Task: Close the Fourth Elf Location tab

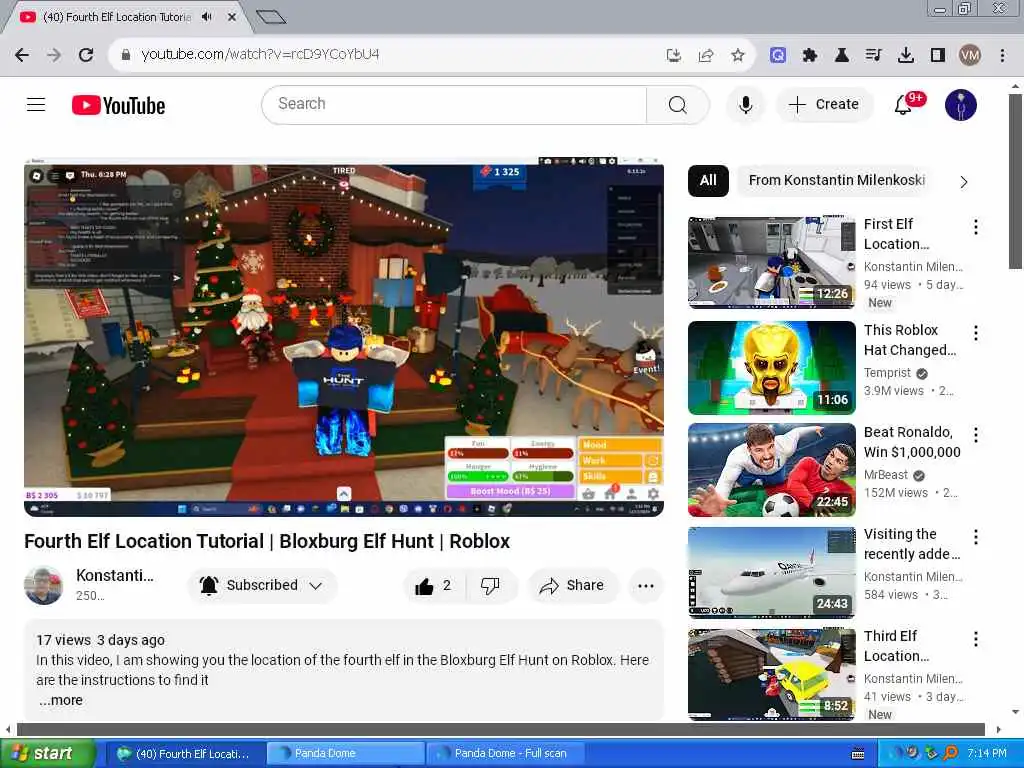Action: click(x=231, y=17)
